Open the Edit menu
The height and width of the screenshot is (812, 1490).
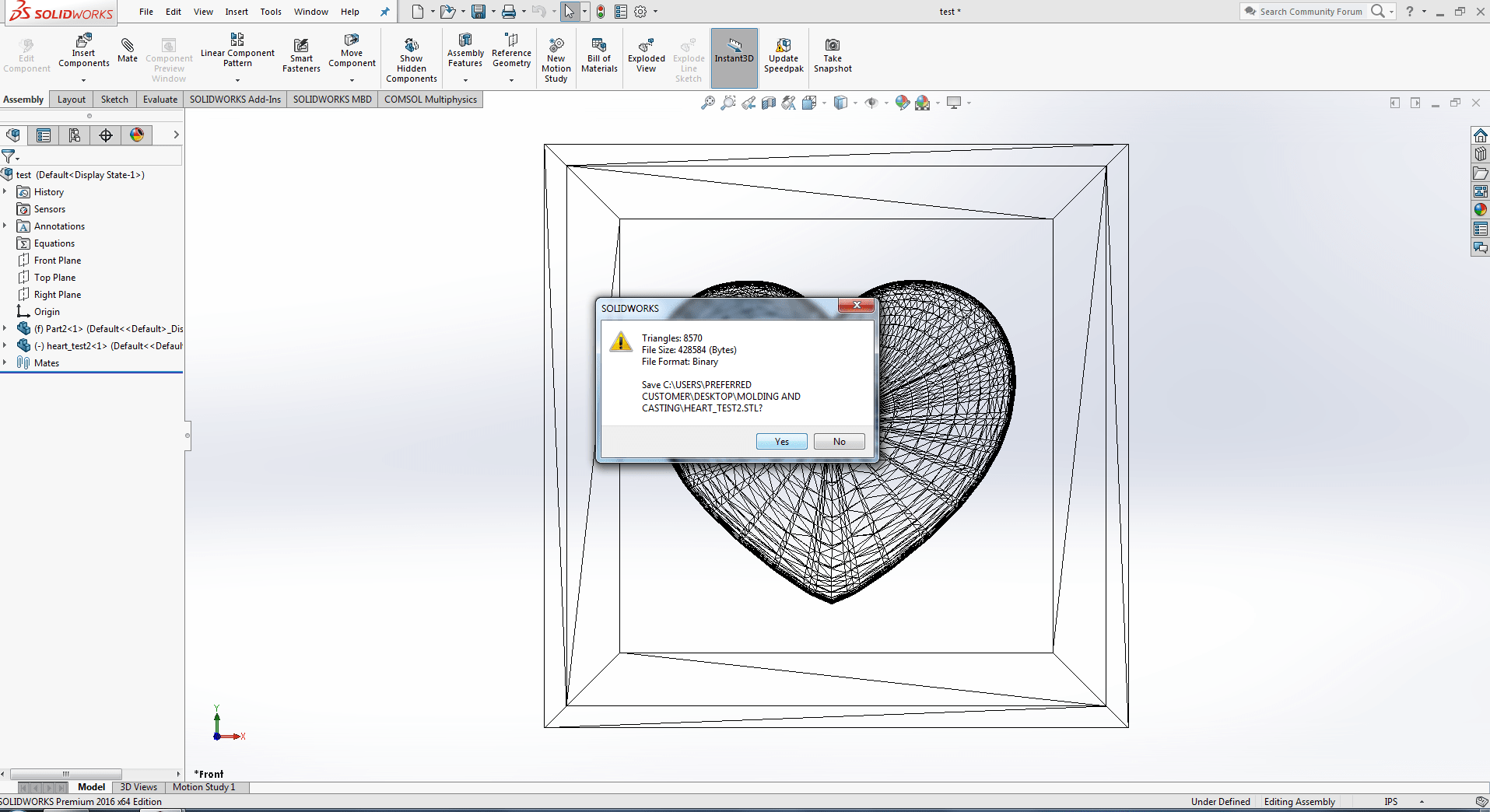tap(174, 12)
